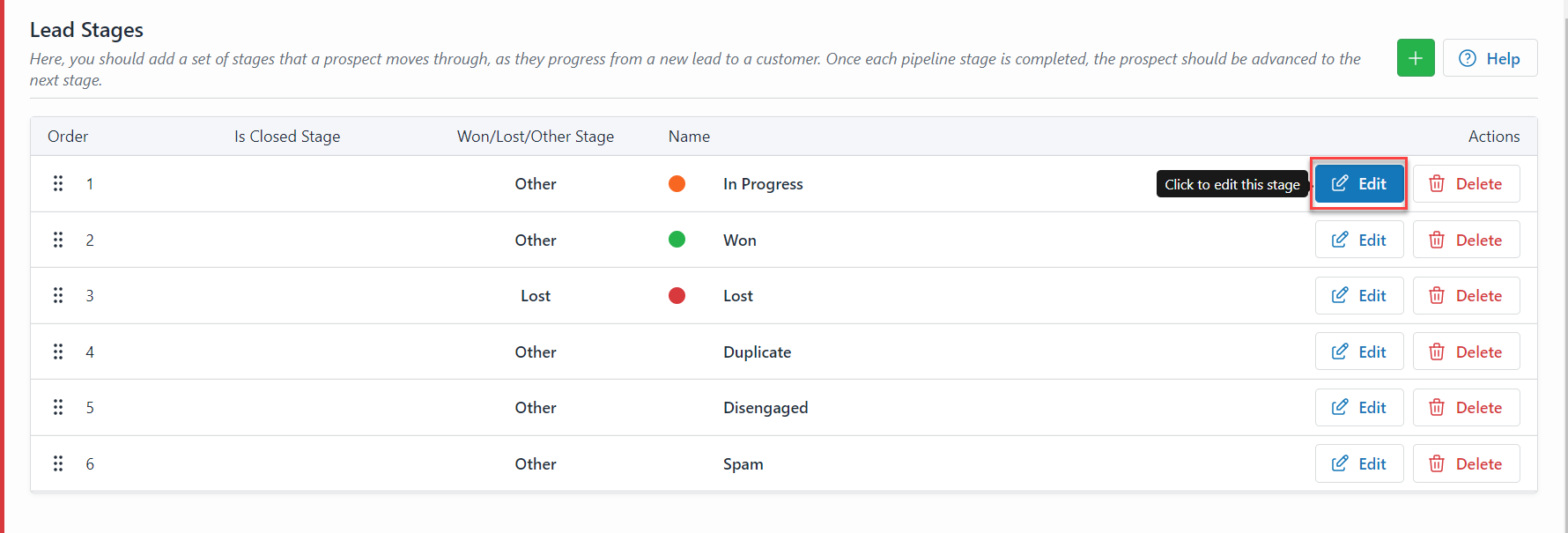Delete the Lost stage
This screenshot has width=1568, height=533.
coord(1466,295)
